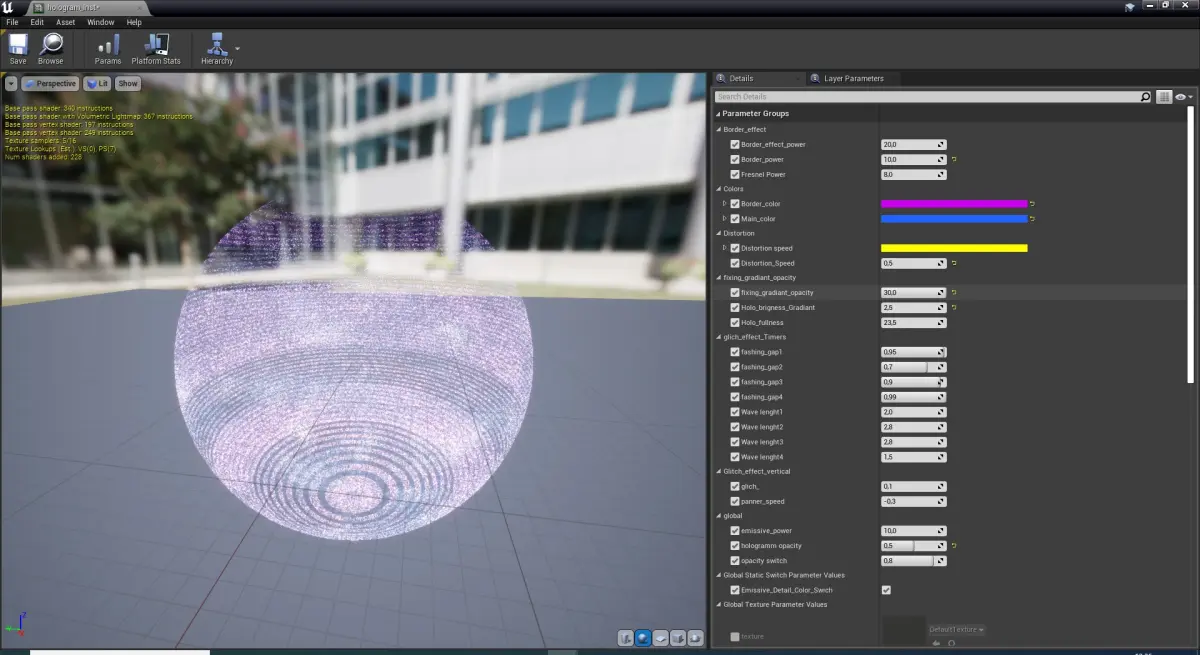Open the viewport options dropdown arrow
The width and height of the screenshot is (1200, 655).
11,84
